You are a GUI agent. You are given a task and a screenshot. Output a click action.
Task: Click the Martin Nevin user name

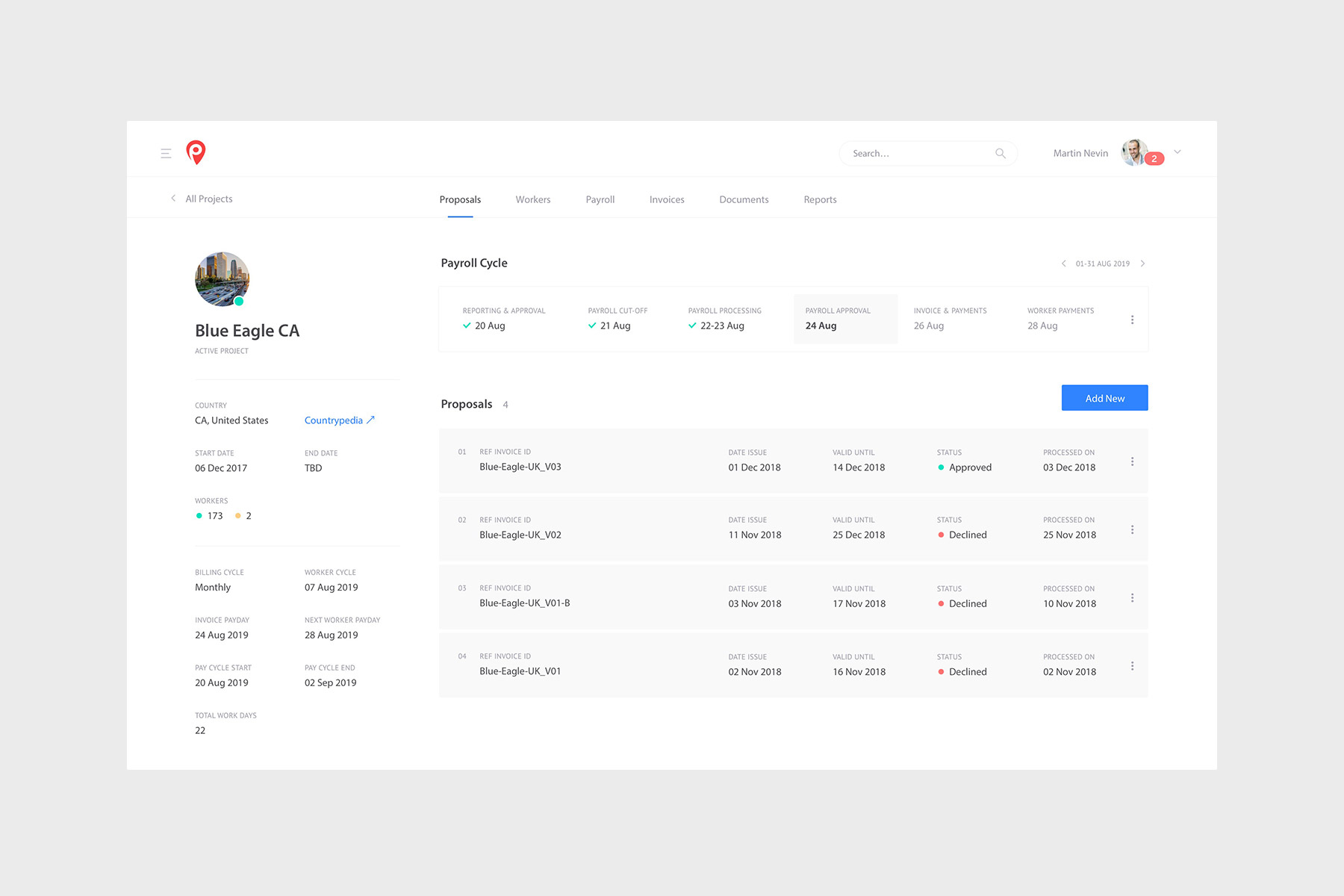1080,153
